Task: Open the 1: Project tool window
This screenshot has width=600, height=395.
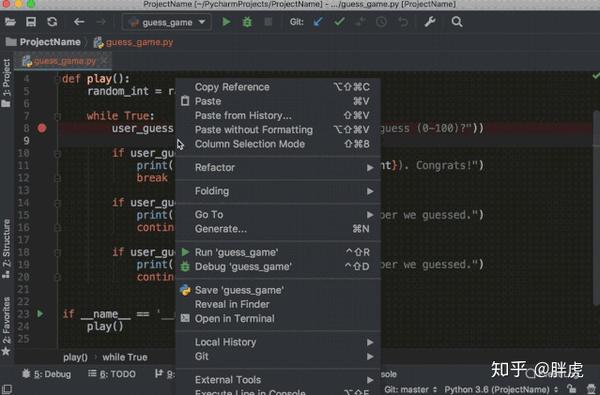Action: coord(7,83)
